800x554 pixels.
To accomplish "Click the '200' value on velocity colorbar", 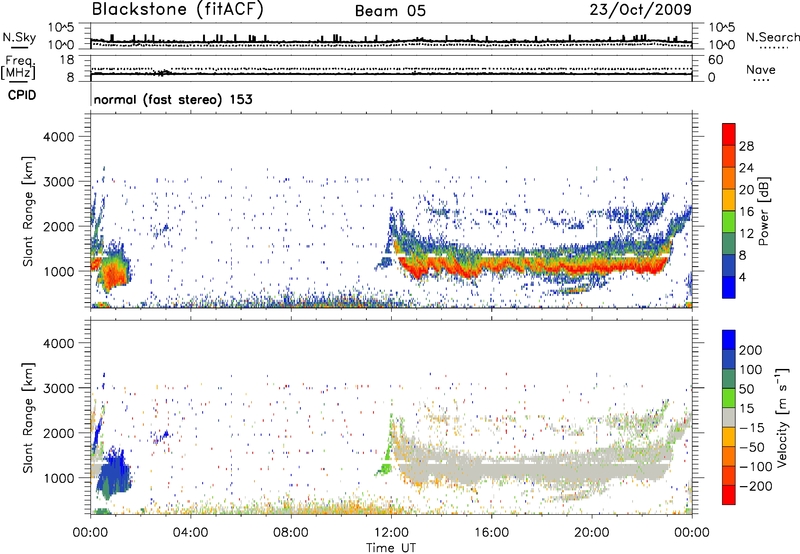I will tap(751, 350).
